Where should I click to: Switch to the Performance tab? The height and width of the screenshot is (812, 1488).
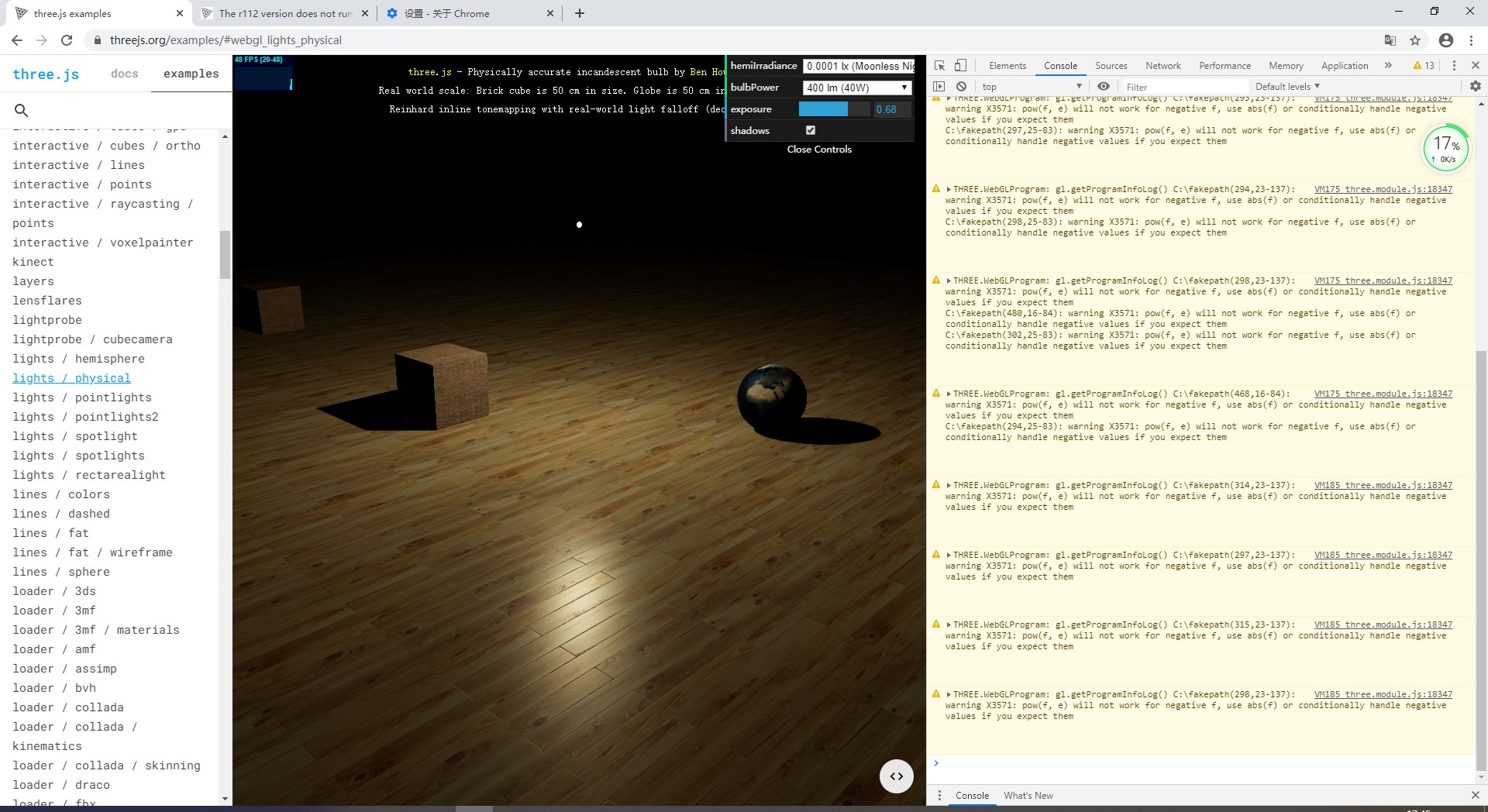(x=1224, y=66)
